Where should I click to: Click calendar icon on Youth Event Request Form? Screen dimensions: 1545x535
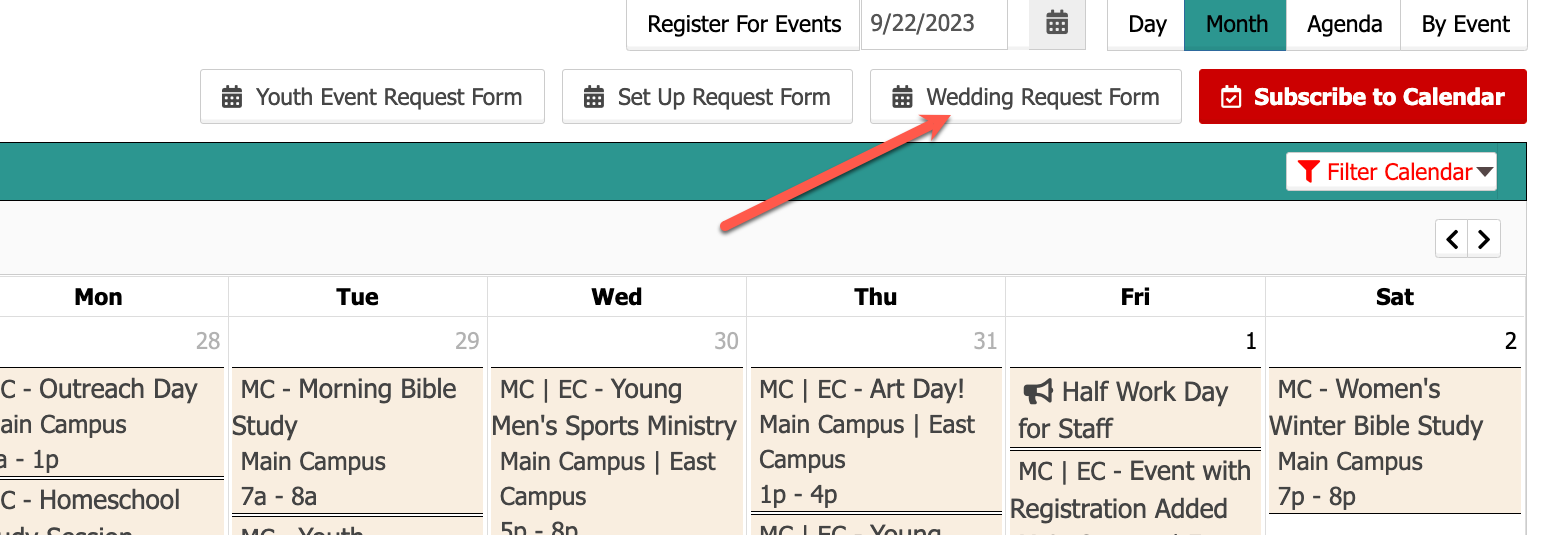[232, 97]
